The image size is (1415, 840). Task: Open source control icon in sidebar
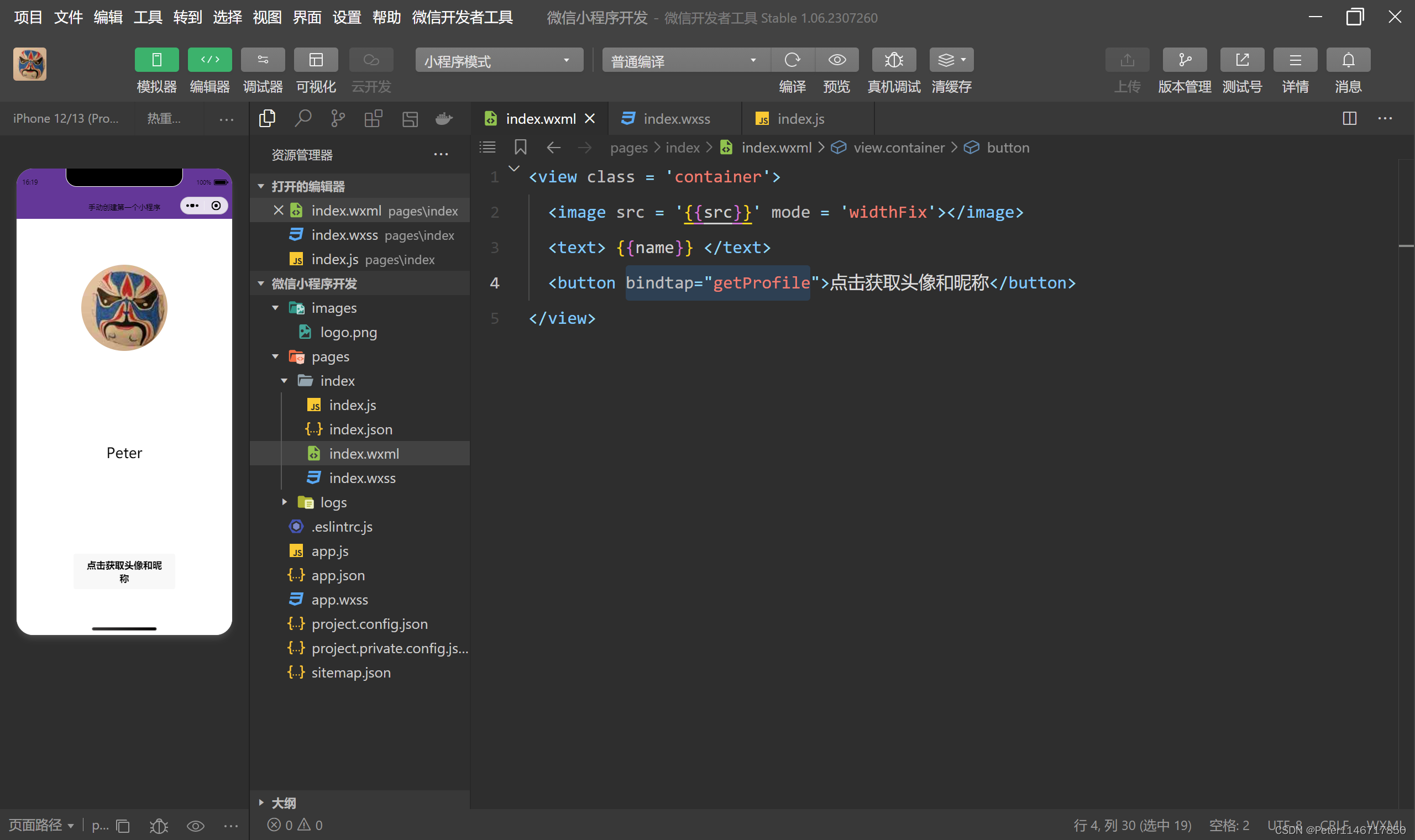tap(338, 118)
